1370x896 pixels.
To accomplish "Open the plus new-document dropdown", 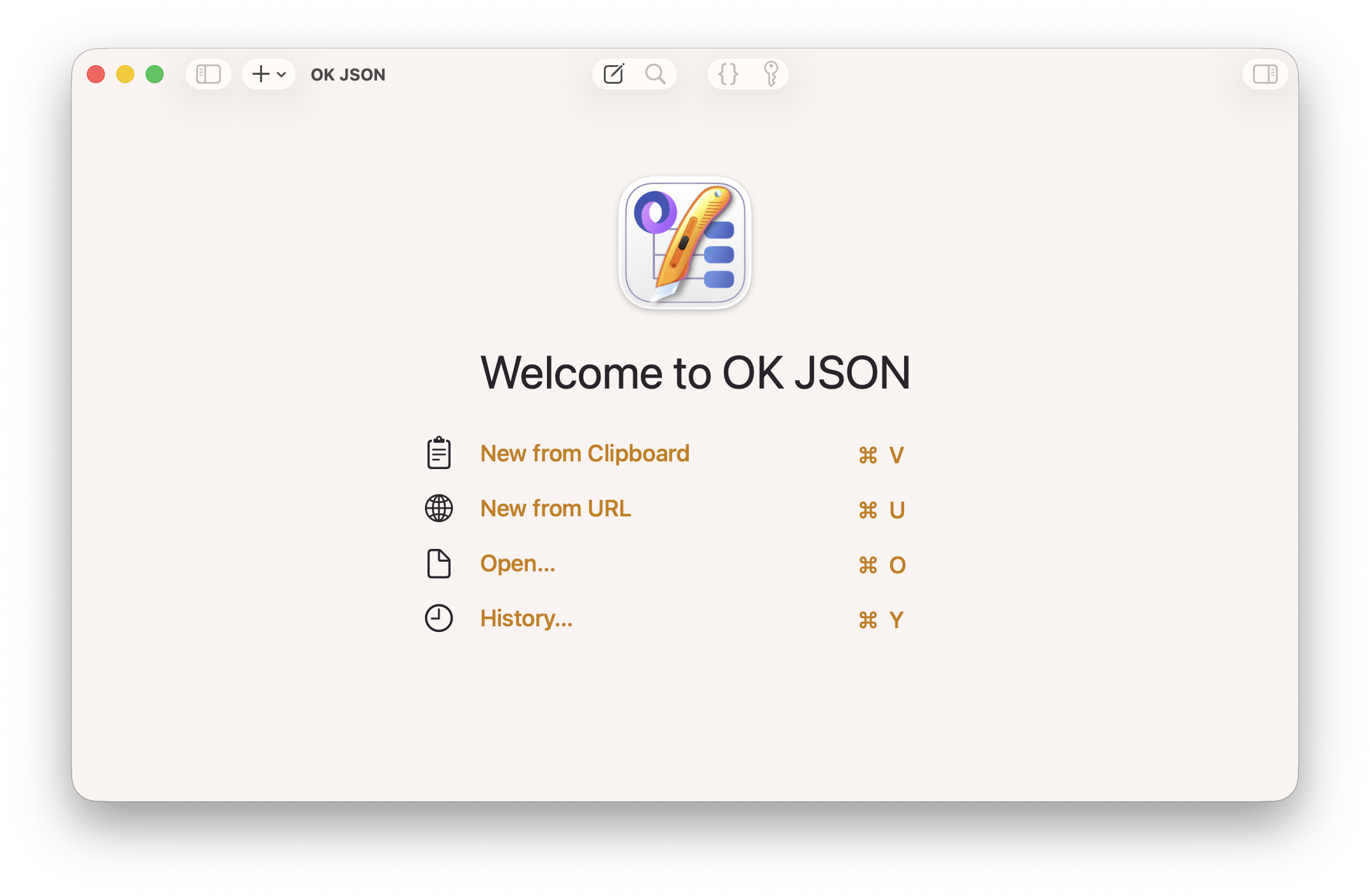I will (x=268, y=74).
